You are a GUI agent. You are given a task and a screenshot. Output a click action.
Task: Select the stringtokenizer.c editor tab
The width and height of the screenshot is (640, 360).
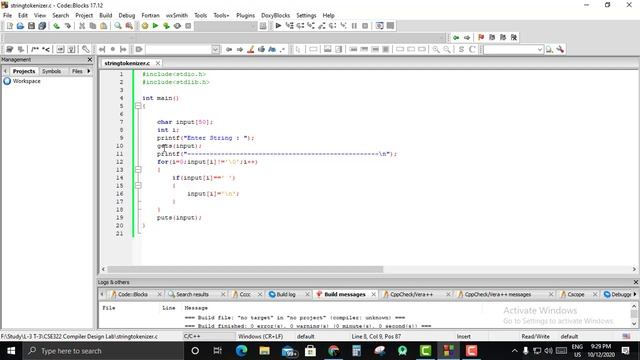click(127, 63)
